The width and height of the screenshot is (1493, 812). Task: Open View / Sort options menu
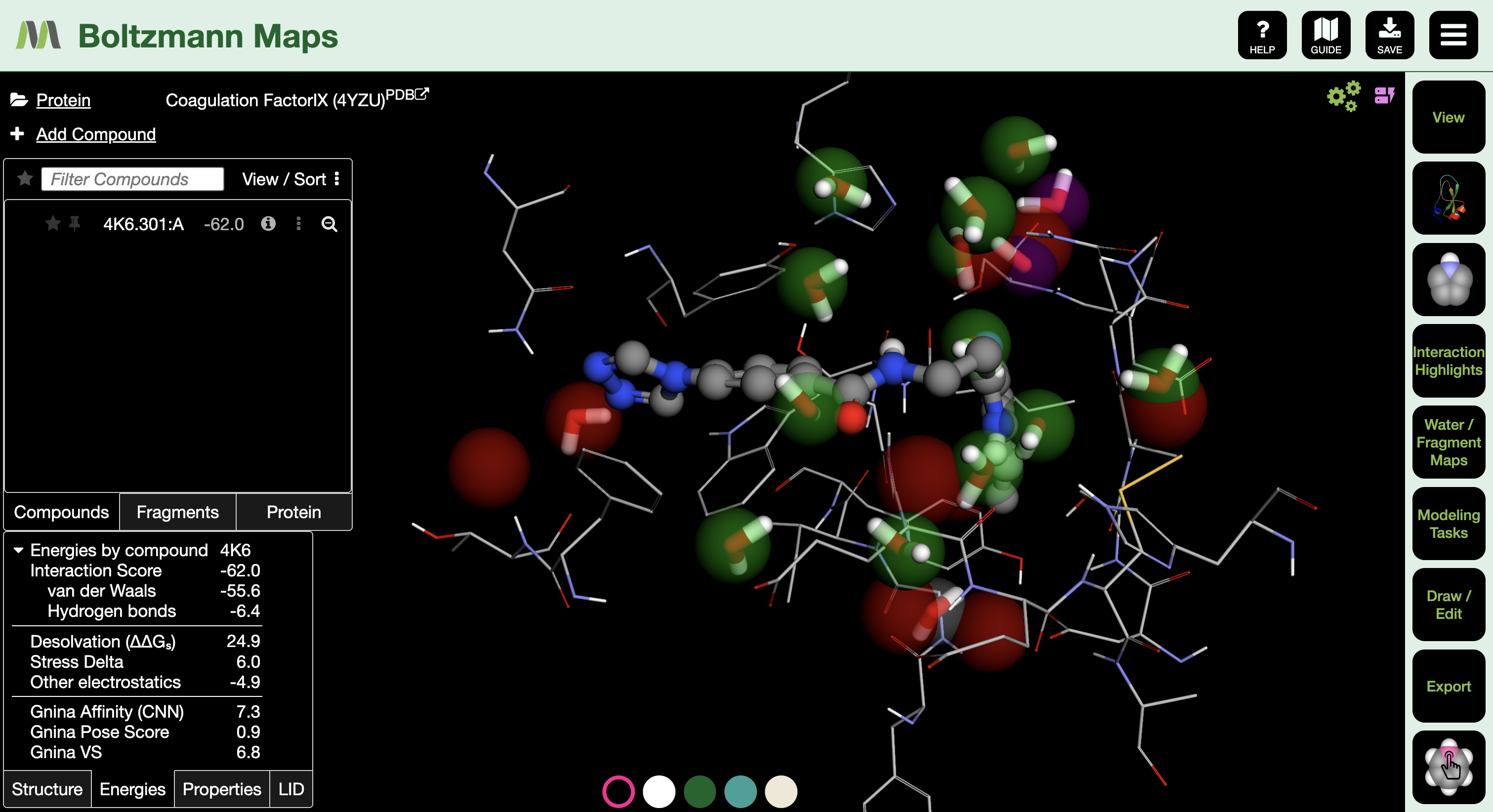click(x=290, y=179)
